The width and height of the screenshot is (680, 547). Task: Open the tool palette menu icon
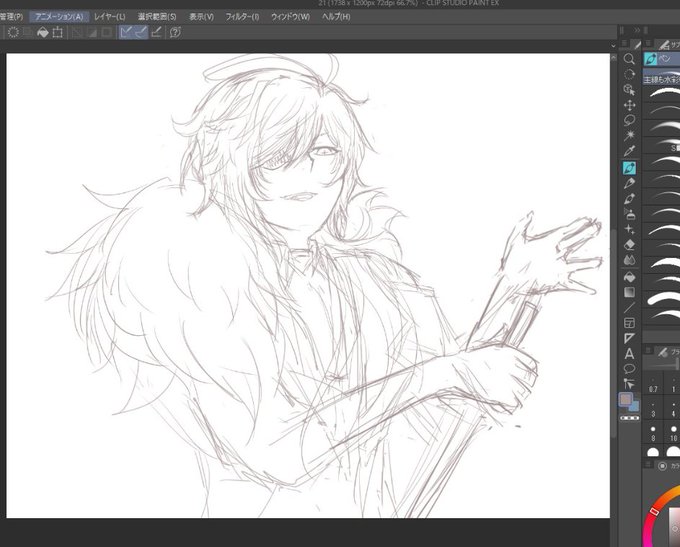(x=624, y=43)
